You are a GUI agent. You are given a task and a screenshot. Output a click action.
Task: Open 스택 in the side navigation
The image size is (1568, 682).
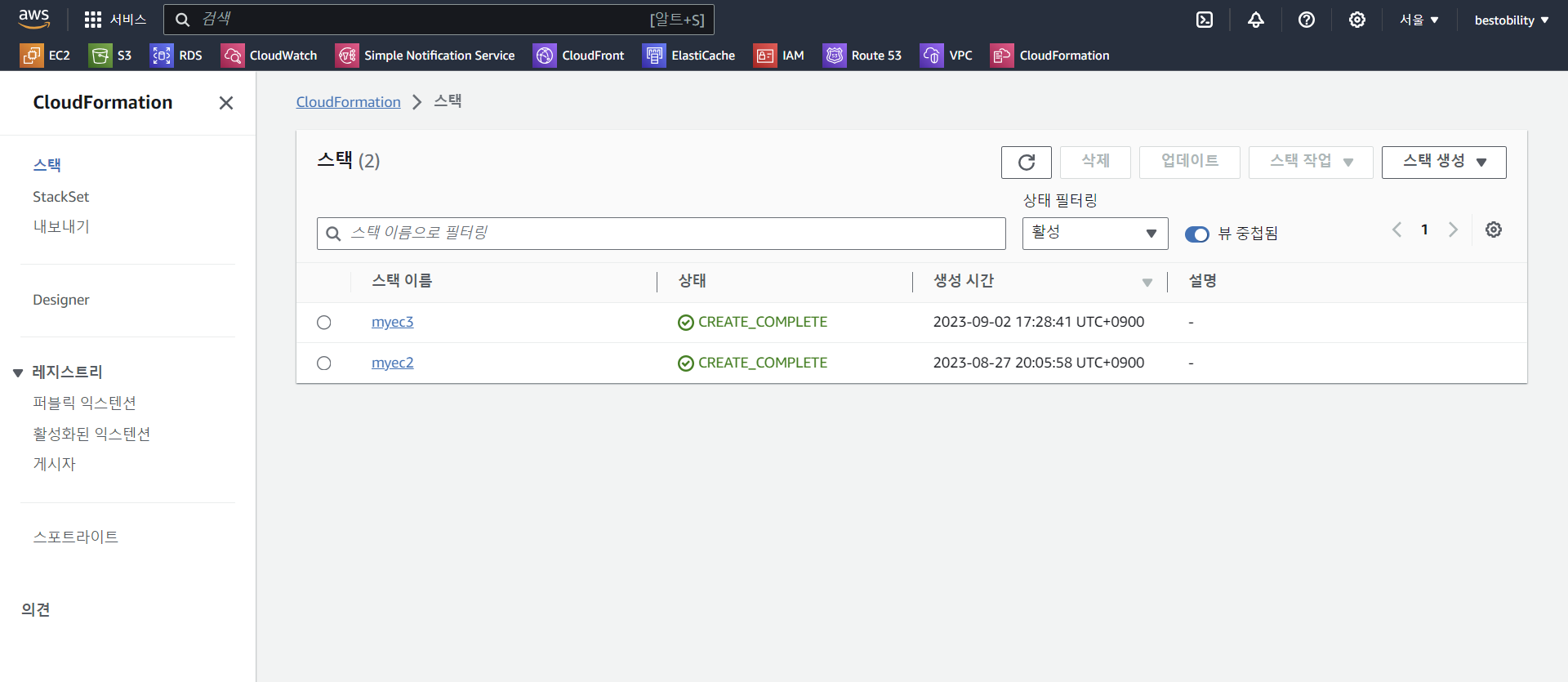pyautogui.click(x=47, y=165)
